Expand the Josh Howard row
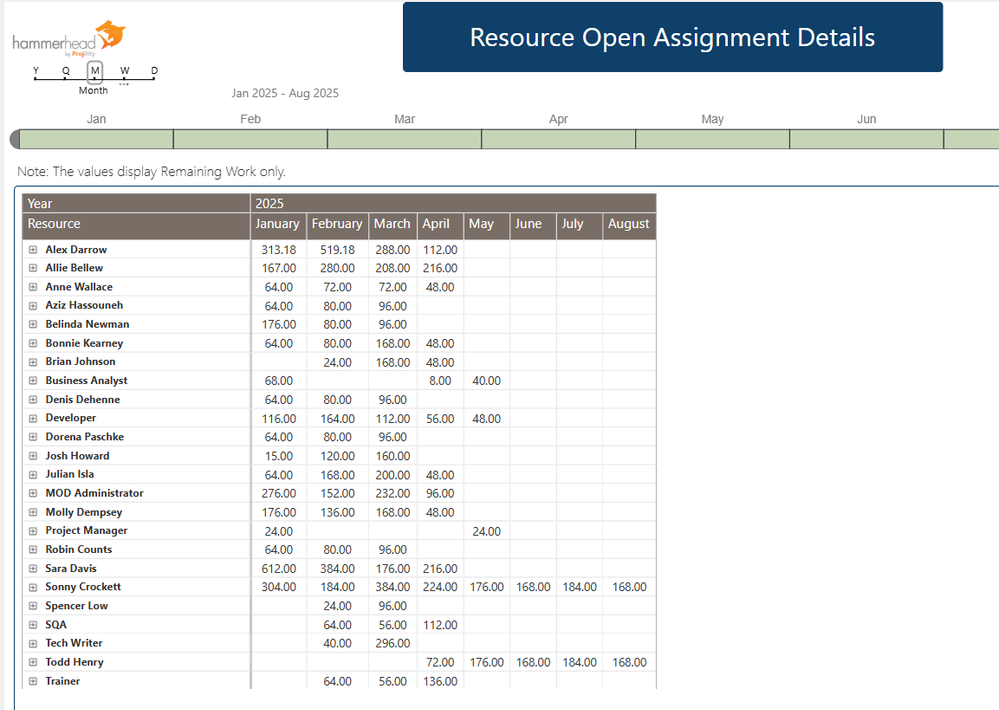This screenshot has height=710, width=999. point(33,456)
